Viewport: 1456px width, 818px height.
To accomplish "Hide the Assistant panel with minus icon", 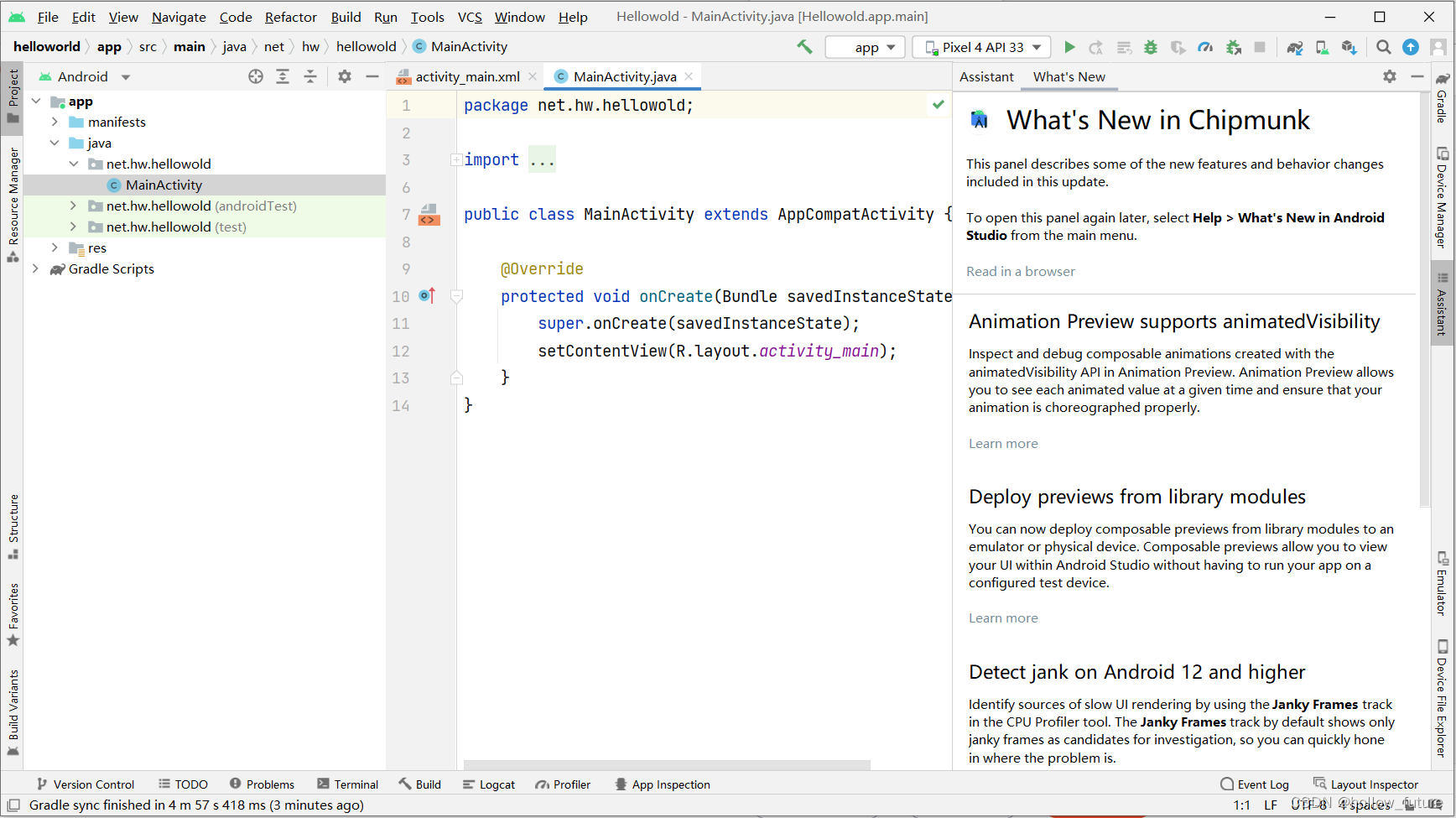I will pos(1417,76).
